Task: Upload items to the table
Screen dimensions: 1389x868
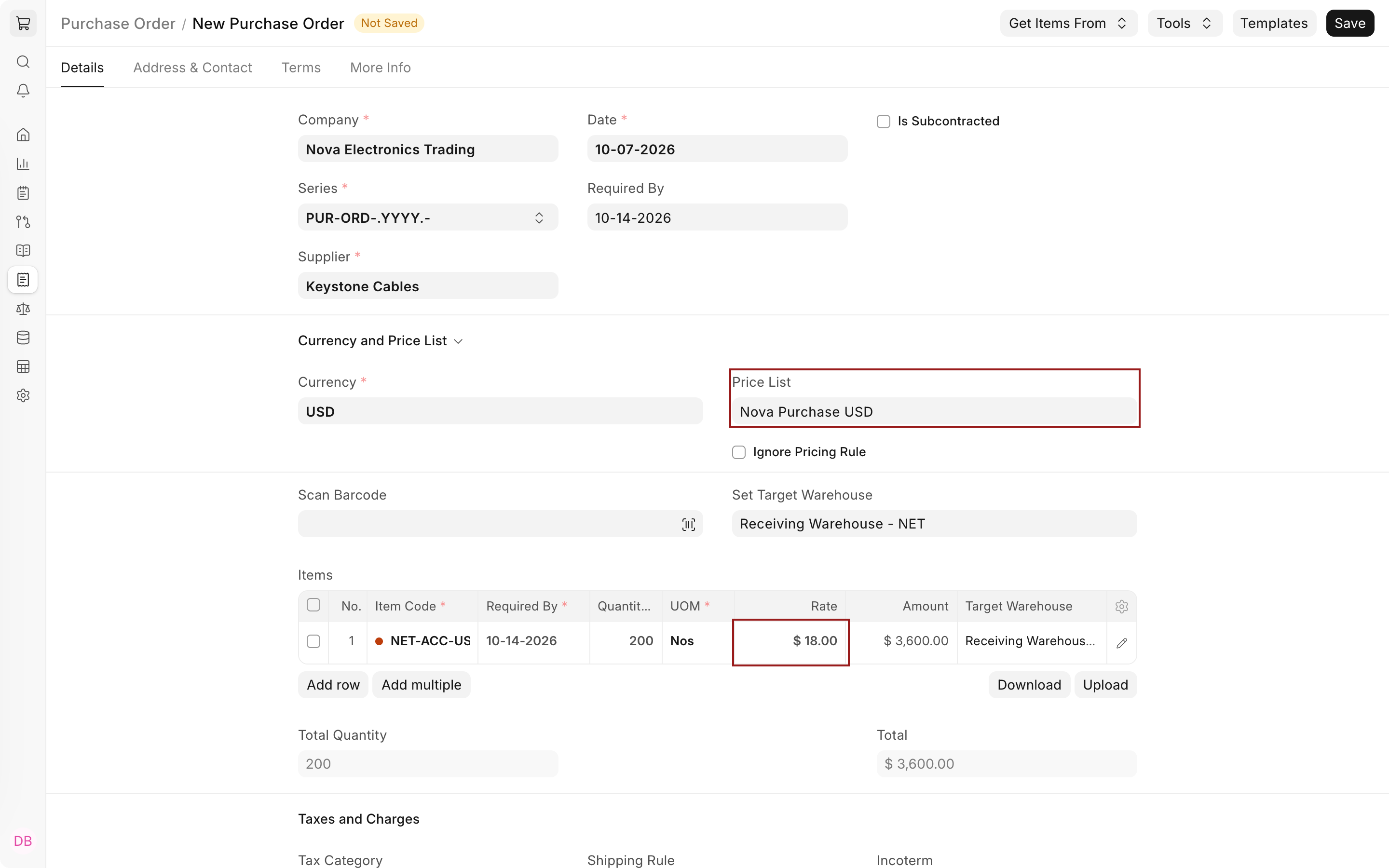Action: [1105, 685]
